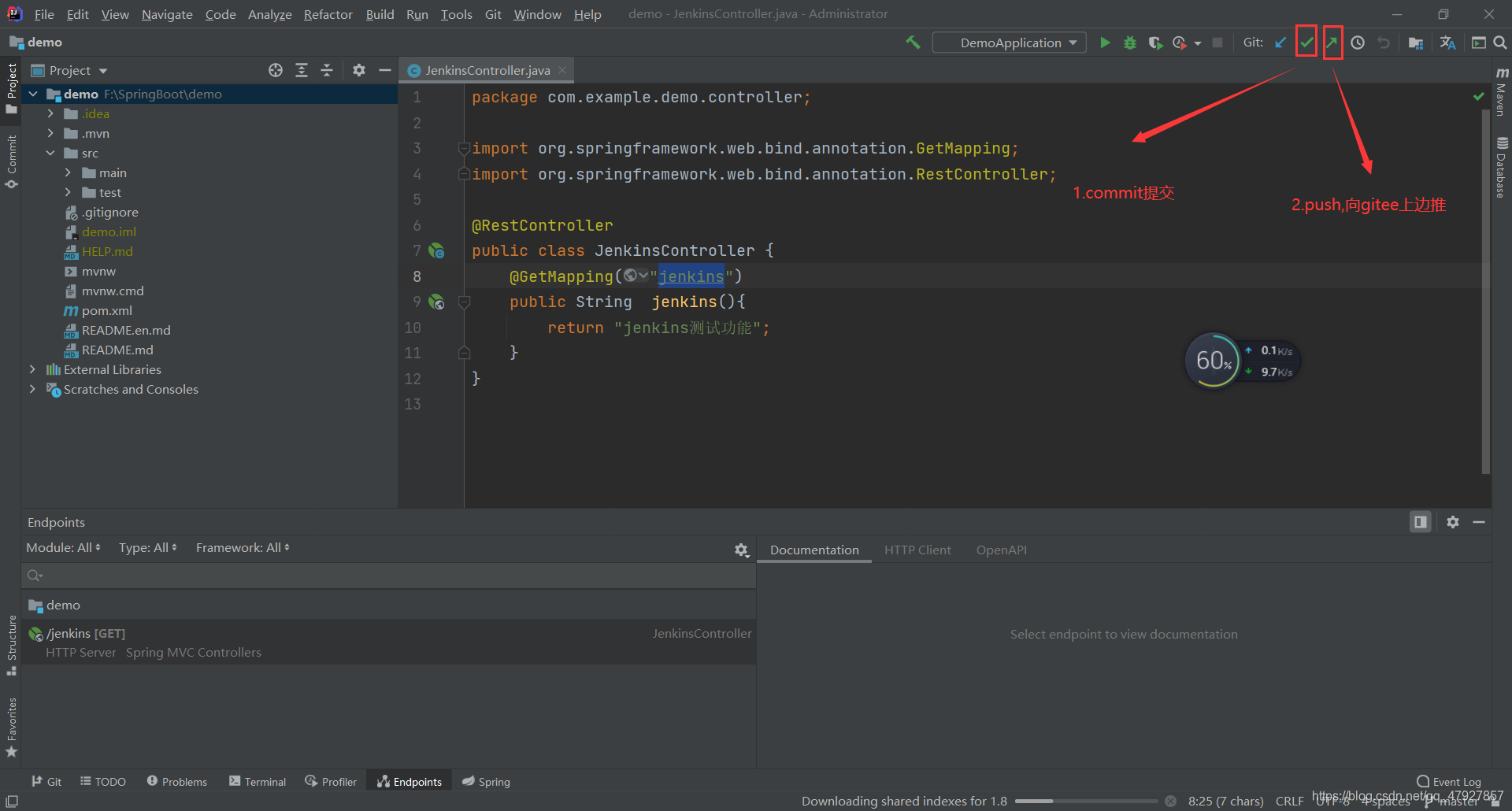Run with coverage shield icon

click(1155, 43)
